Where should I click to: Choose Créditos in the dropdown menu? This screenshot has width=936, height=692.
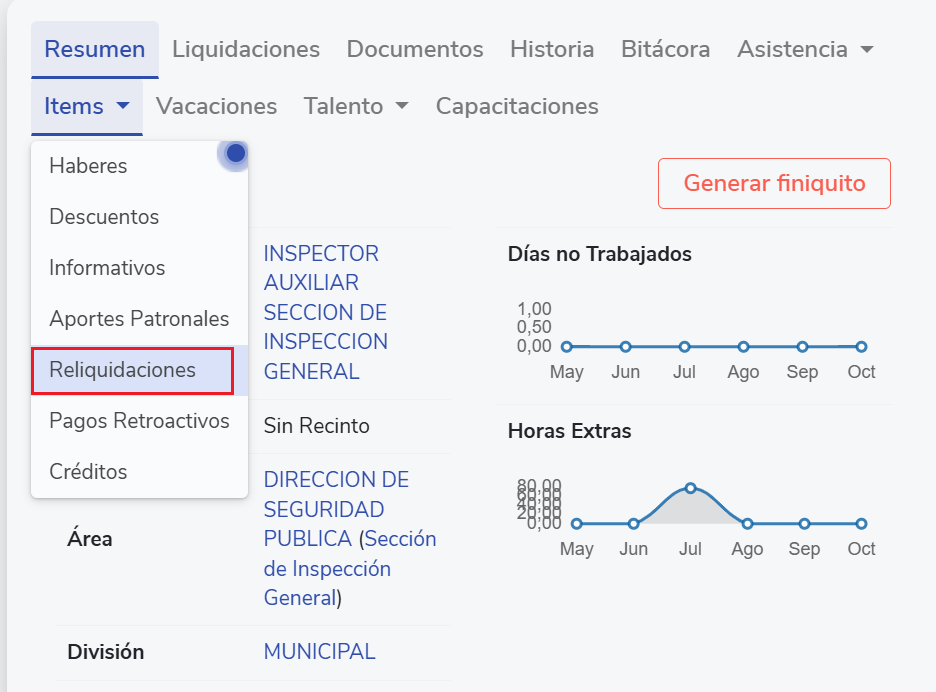tap(88, 472)
